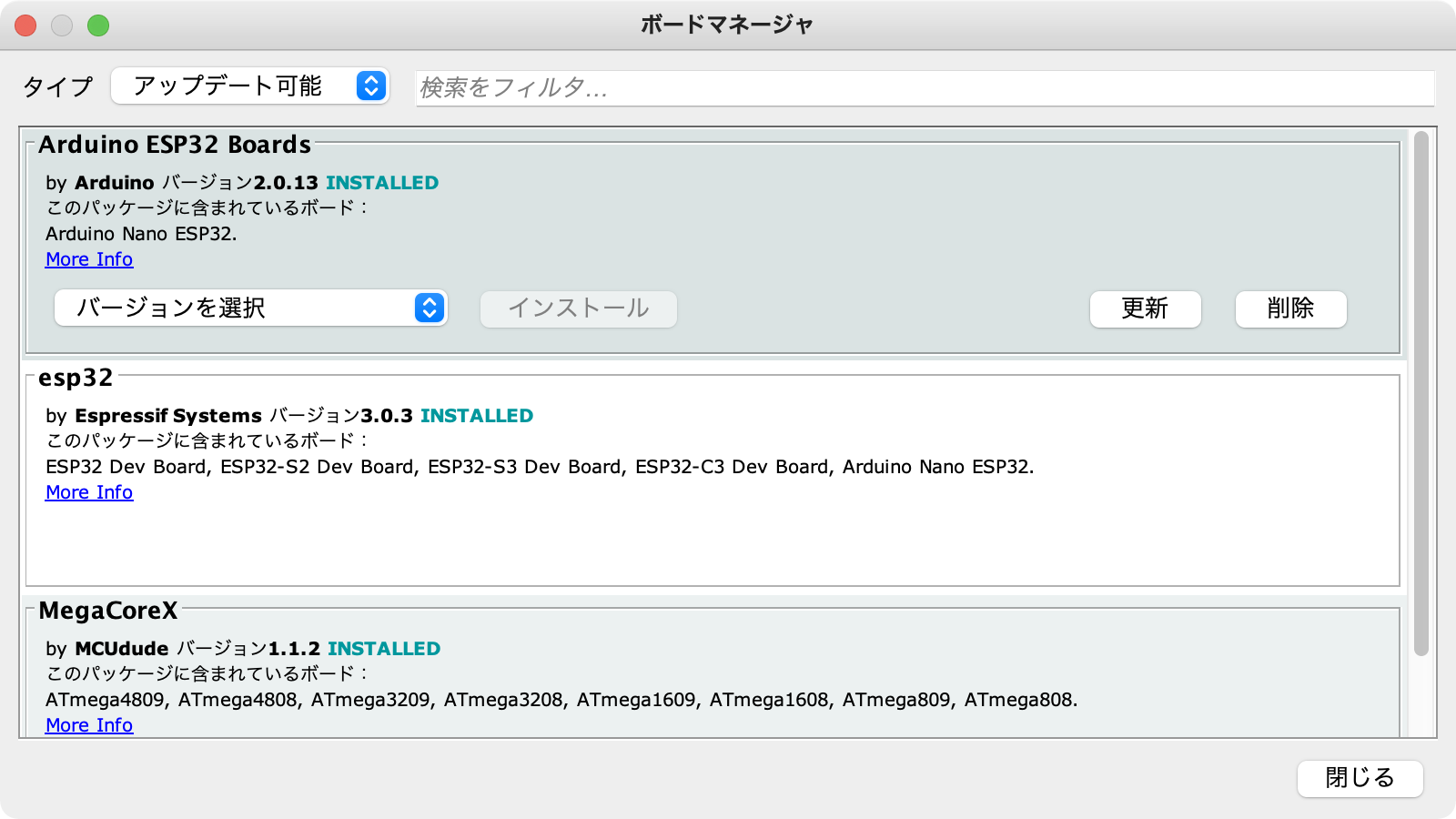Open More Info link for Espressif esp32 package
Image resolution: width=1456 pixels, height=819 pixels.
click(x=89, y=492)
